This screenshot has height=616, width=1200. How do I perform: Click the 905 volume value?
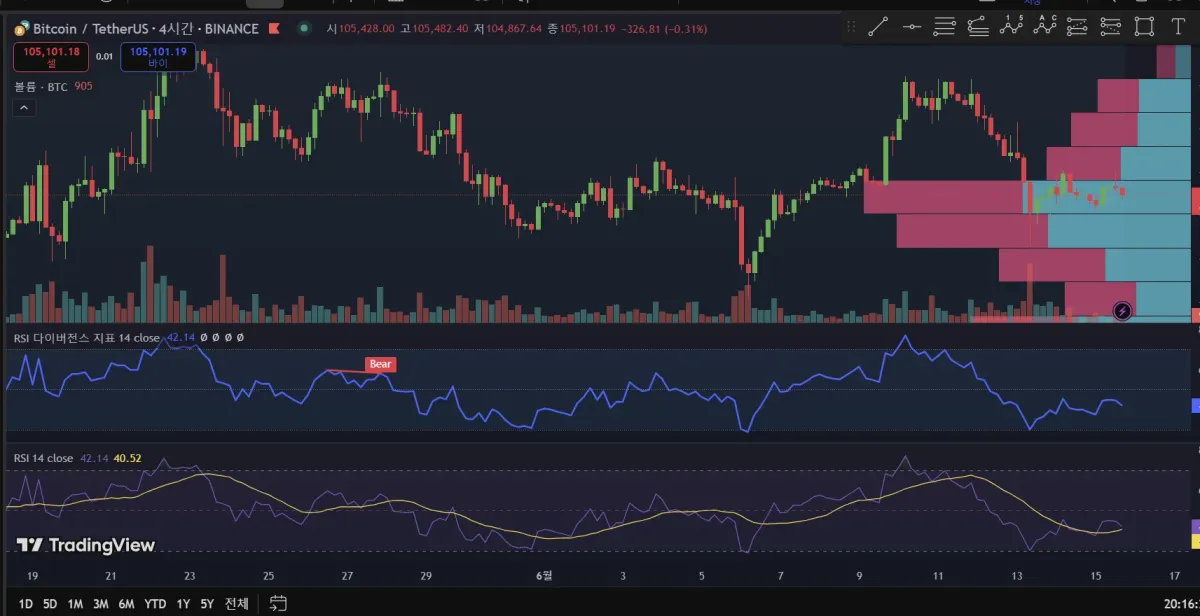tap(83, 87)
